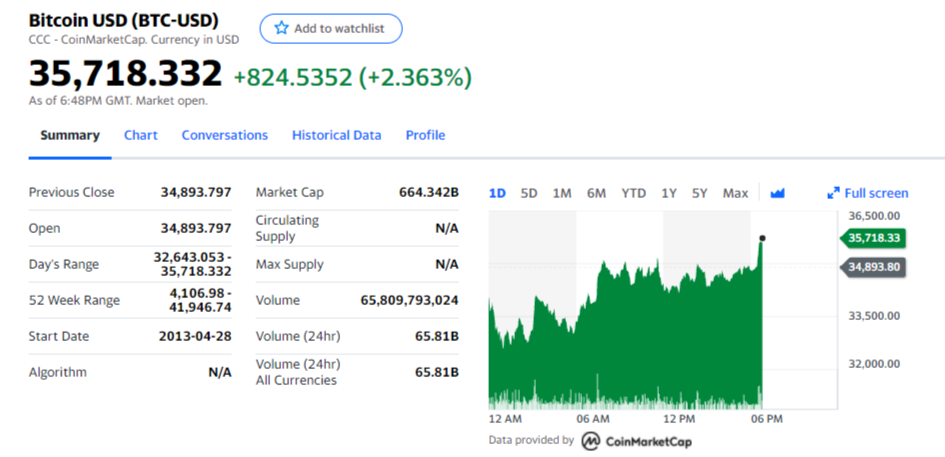This screenshot has height=457, width=945.
Task: Click the Circulating Supply label
Action: tap(287, 228)
